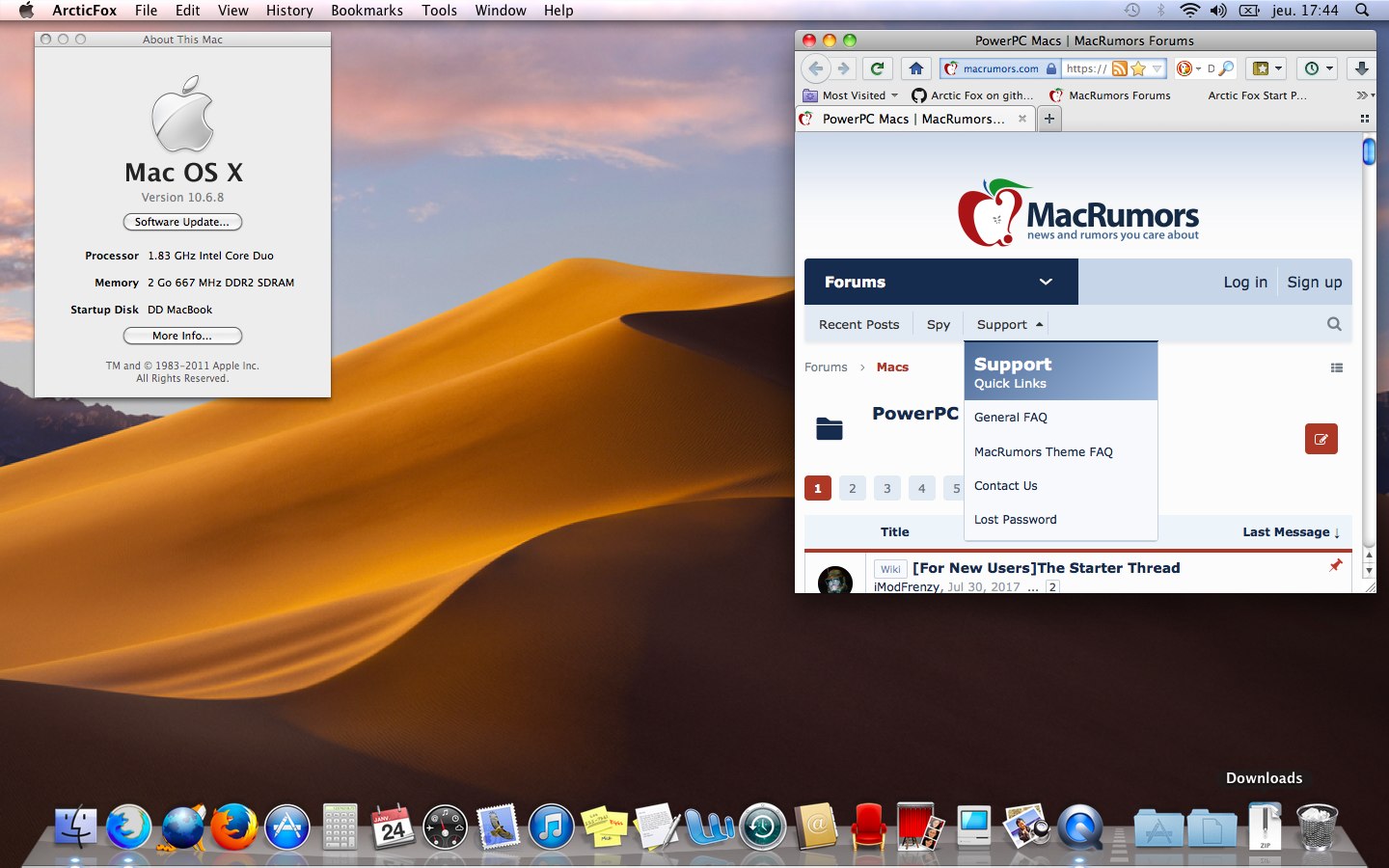
Task: Show more bookmarks with the chevron overflow
Action: pyautogui.click(x=1364, y=95)
